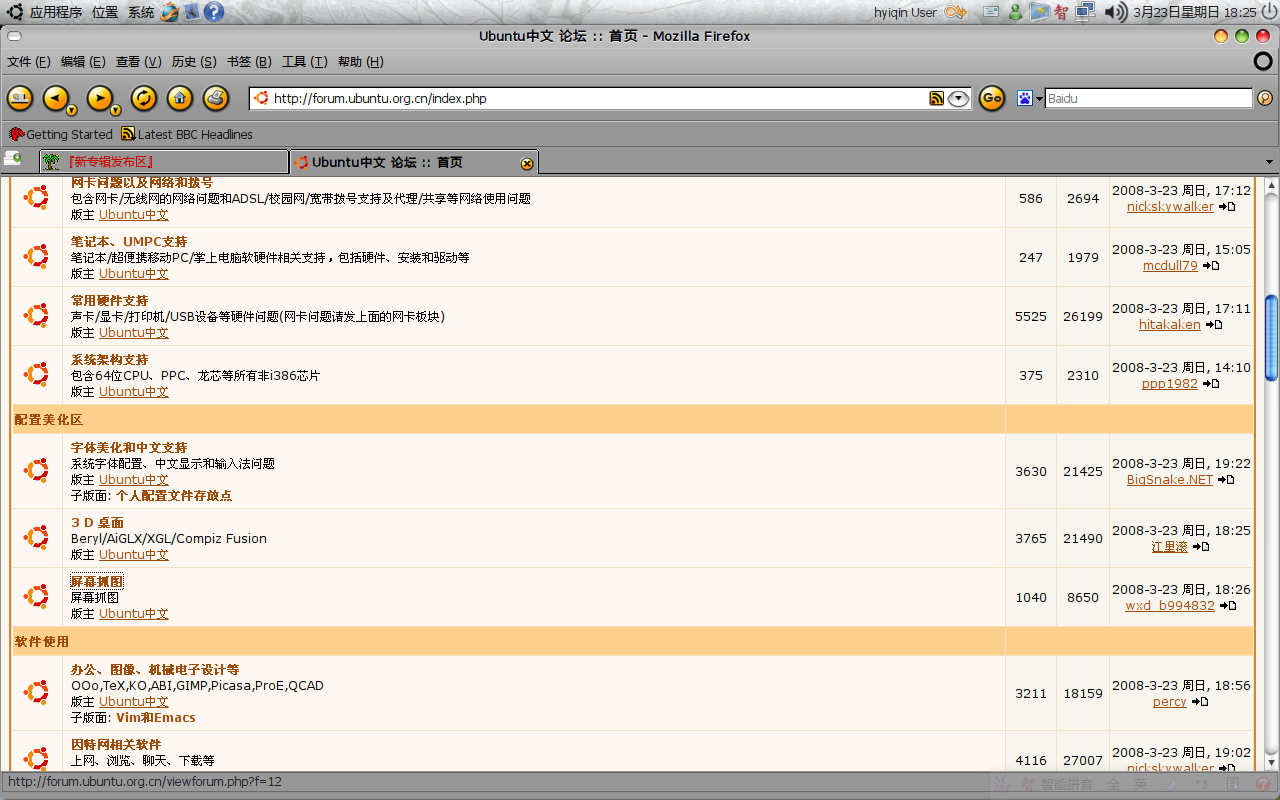Screen dimensions: 1280x800
Task: Click the latest-post arrow icon next to BigSnake.NET
Action: [x=1226, y=480]
